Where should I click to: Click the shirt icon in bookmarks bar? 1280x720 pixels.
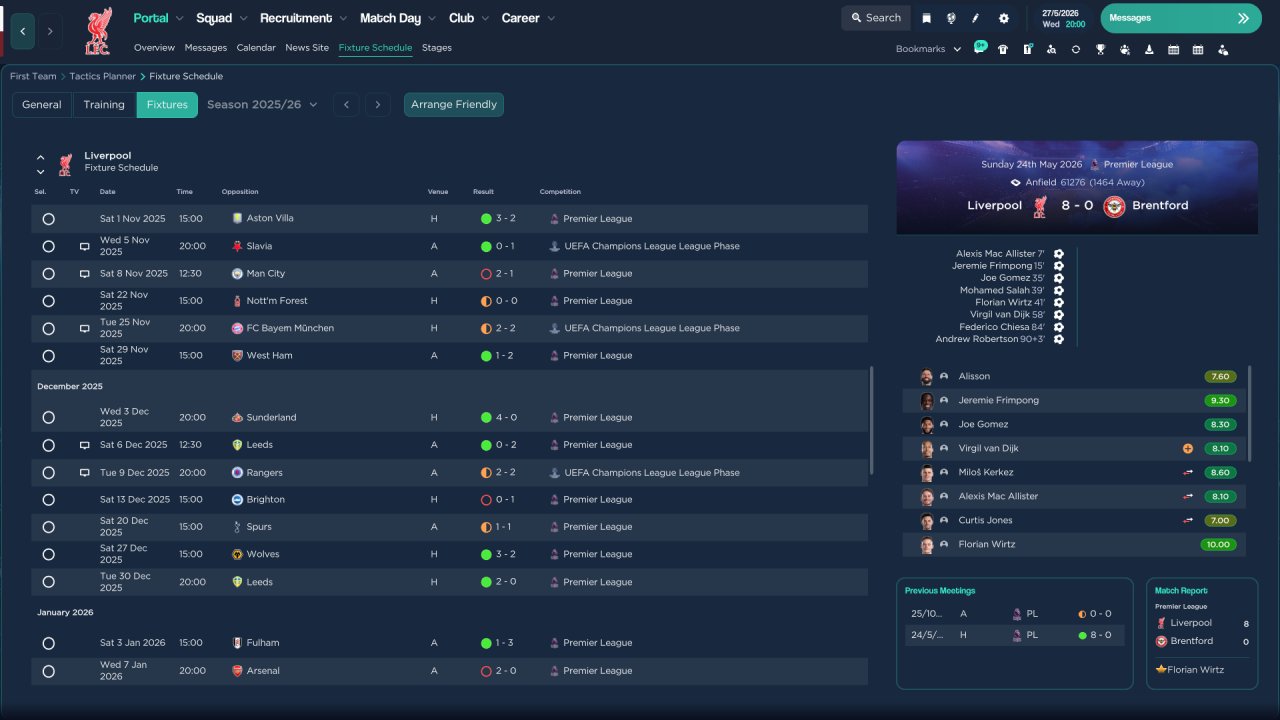coord(1003,49)
